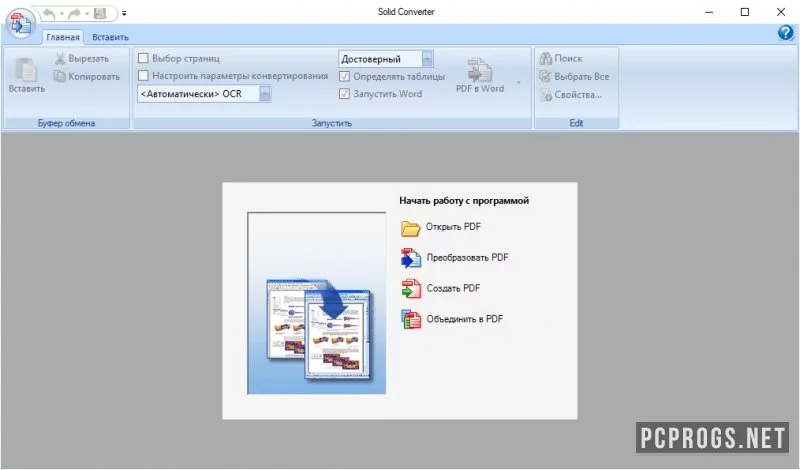This screenshot has width=800, height=470.
Task: Click the Преобразовать PDF link text
Action: (x=467, y=257)
